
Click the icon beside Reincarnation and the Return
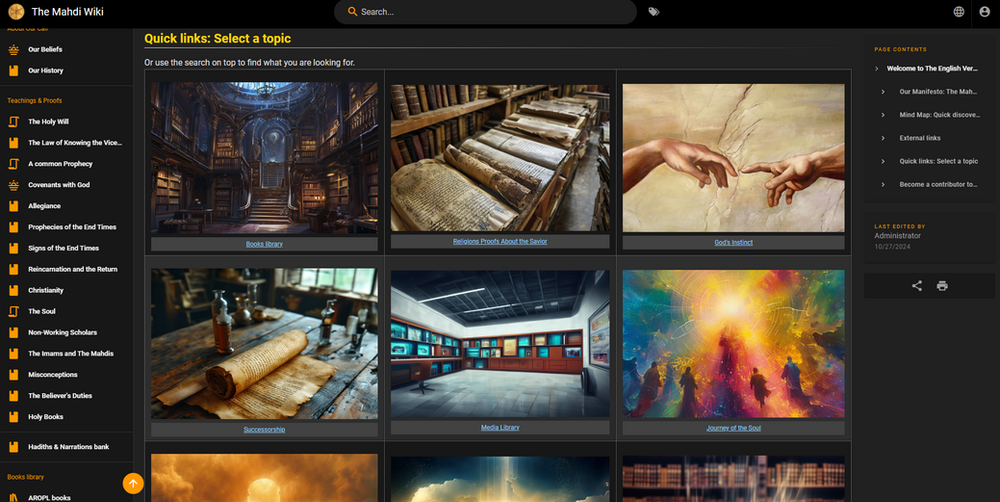(13, 269)
